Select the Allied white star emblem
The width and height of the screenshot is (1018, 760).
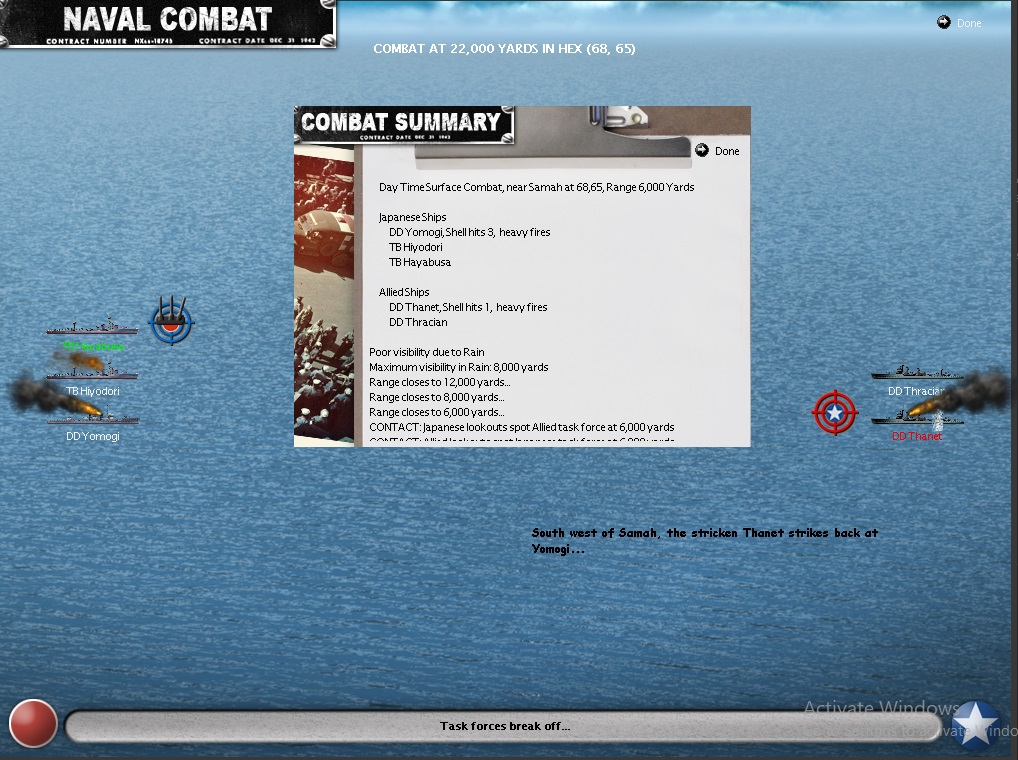[x=975, y=725]
